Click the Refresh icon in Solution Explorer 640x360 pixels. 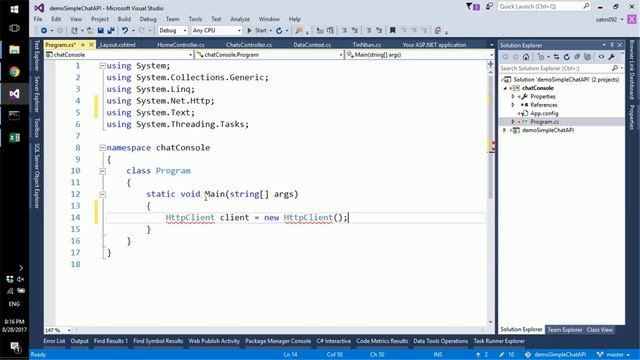point(567,57)
